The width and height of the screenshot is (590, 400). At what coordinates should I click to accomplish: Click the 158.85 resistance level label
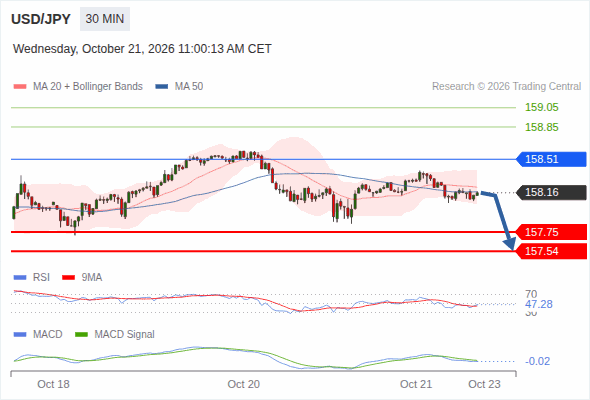[x=541, y=128]
